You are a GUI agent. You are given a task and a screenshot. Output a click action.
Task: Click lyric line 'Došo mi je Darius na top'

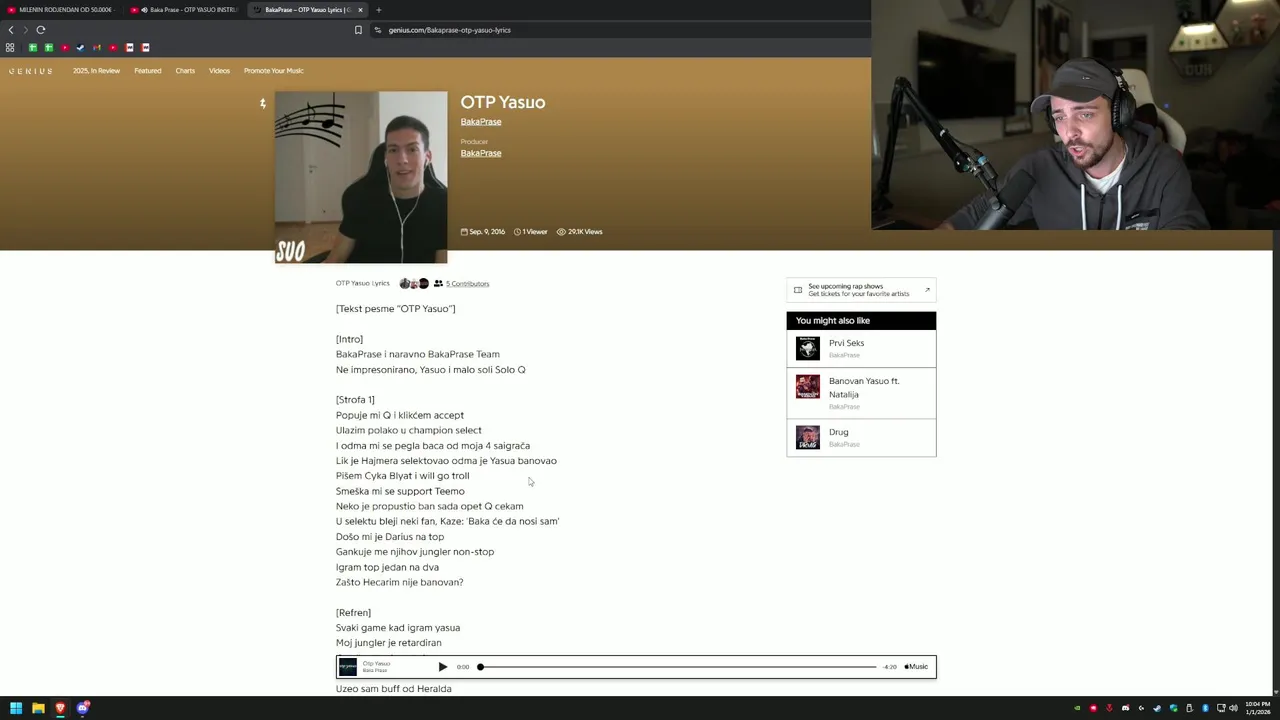click(390, 537)
